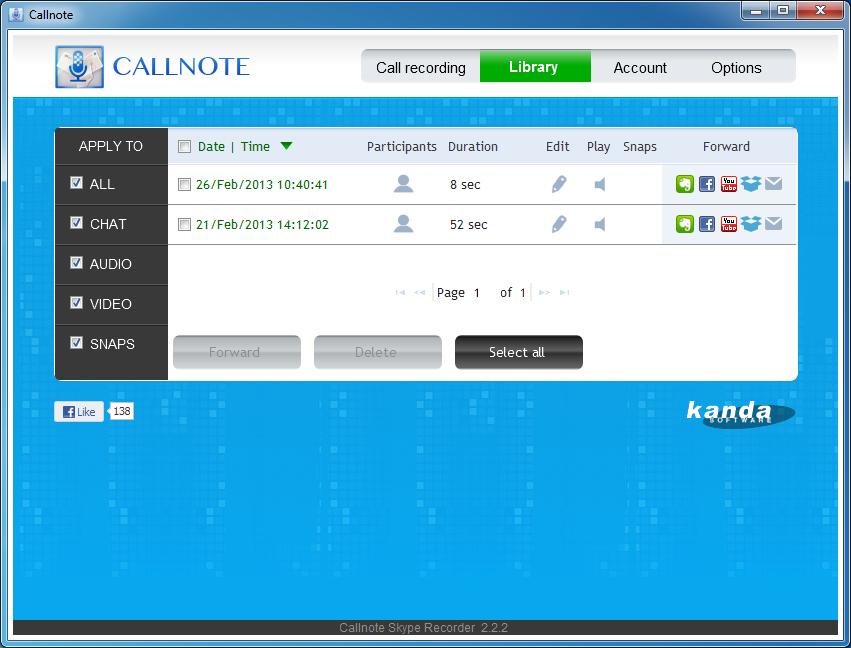Select the 26/Feb/2013 10:40:41 recording checkbox
The image size is (851, 648).
click(x=185, y=185)
